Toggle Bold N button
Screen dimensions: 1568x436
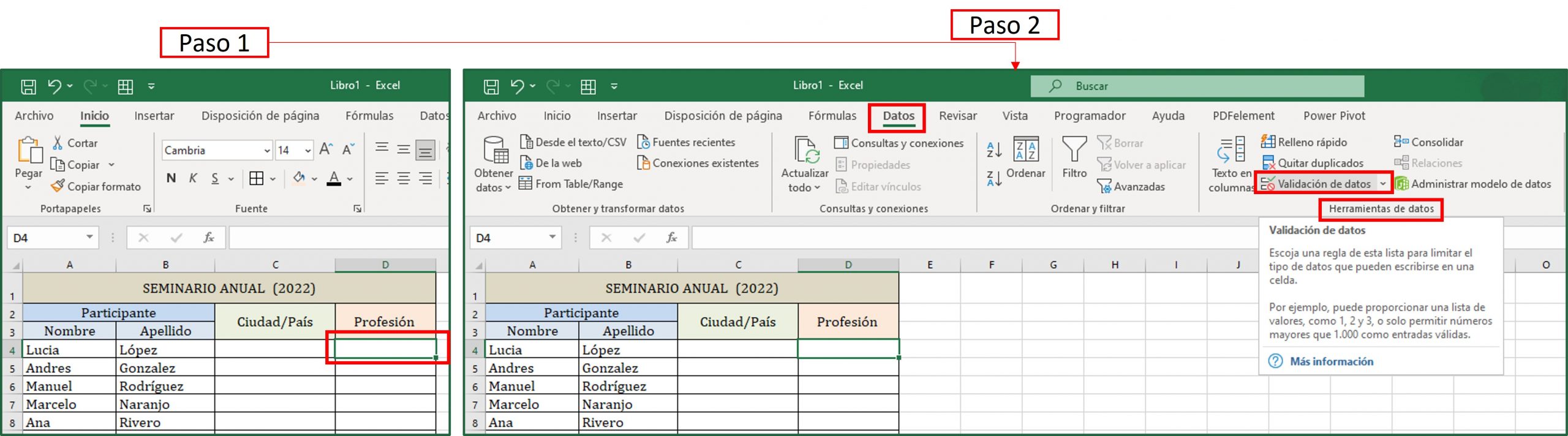point(171,178)
